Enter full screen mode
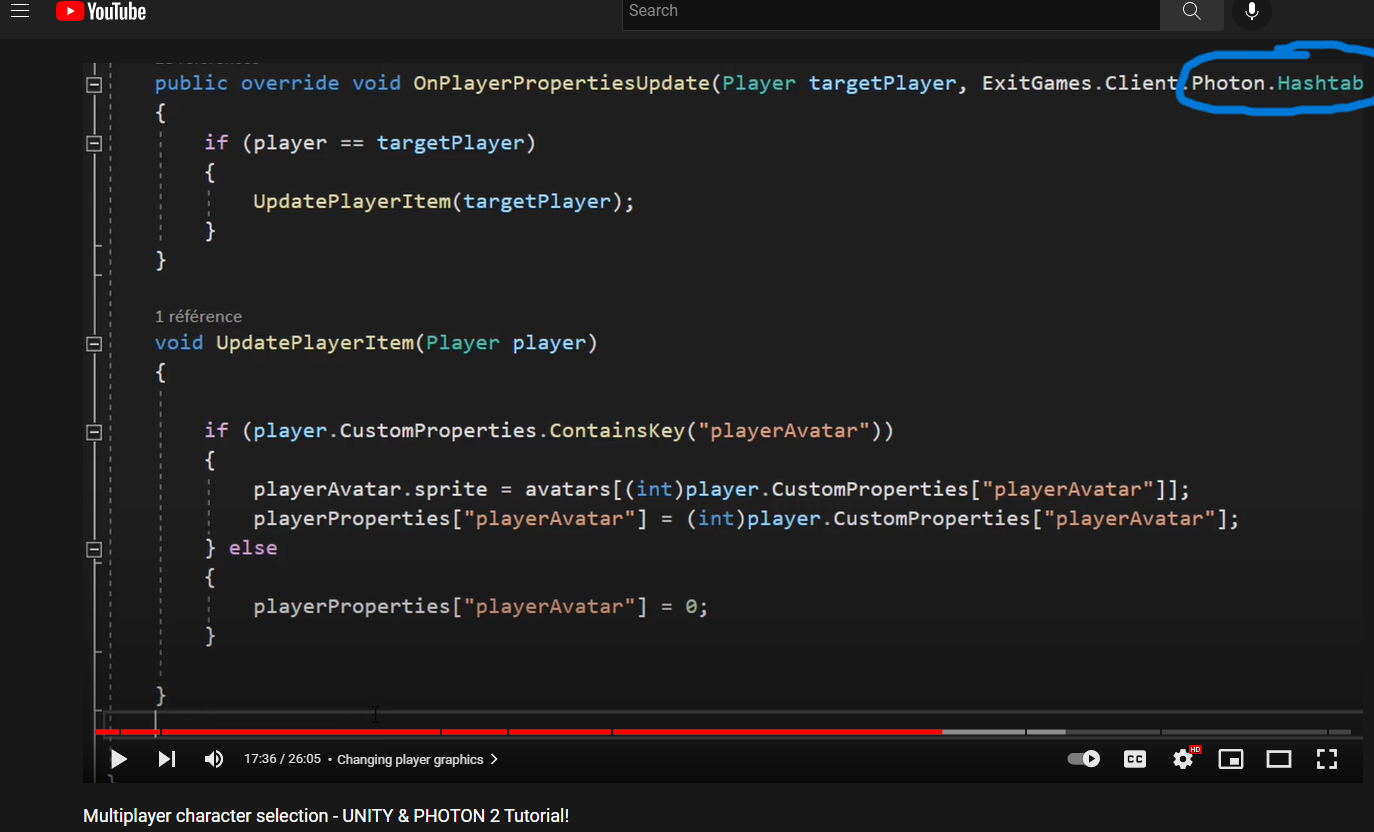The height and width of the screenshot is (832, 1374). coord(1327,759)
